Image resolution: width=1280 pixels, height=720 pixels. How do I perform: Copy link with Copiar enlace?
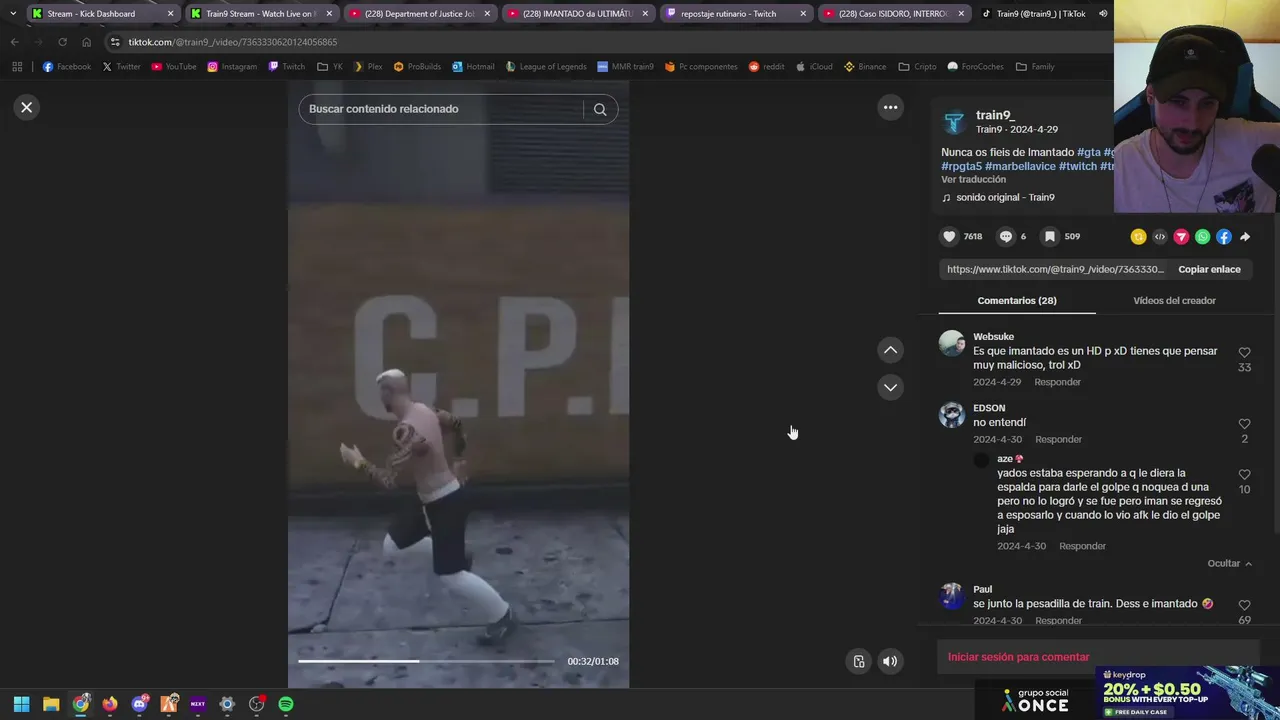1209,269
